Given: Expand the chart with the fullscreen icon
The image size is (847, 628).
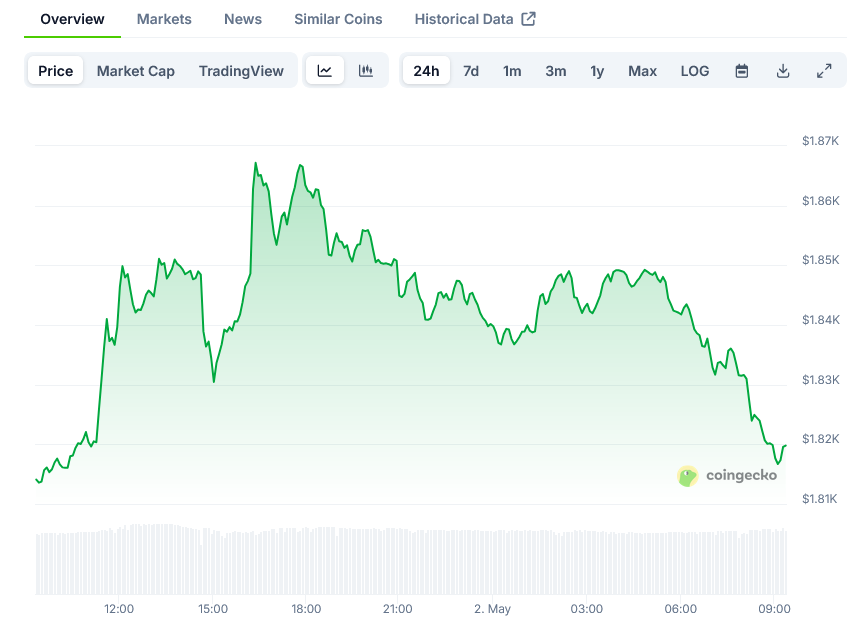Looking at the screenshot, I should coord(824,71).
